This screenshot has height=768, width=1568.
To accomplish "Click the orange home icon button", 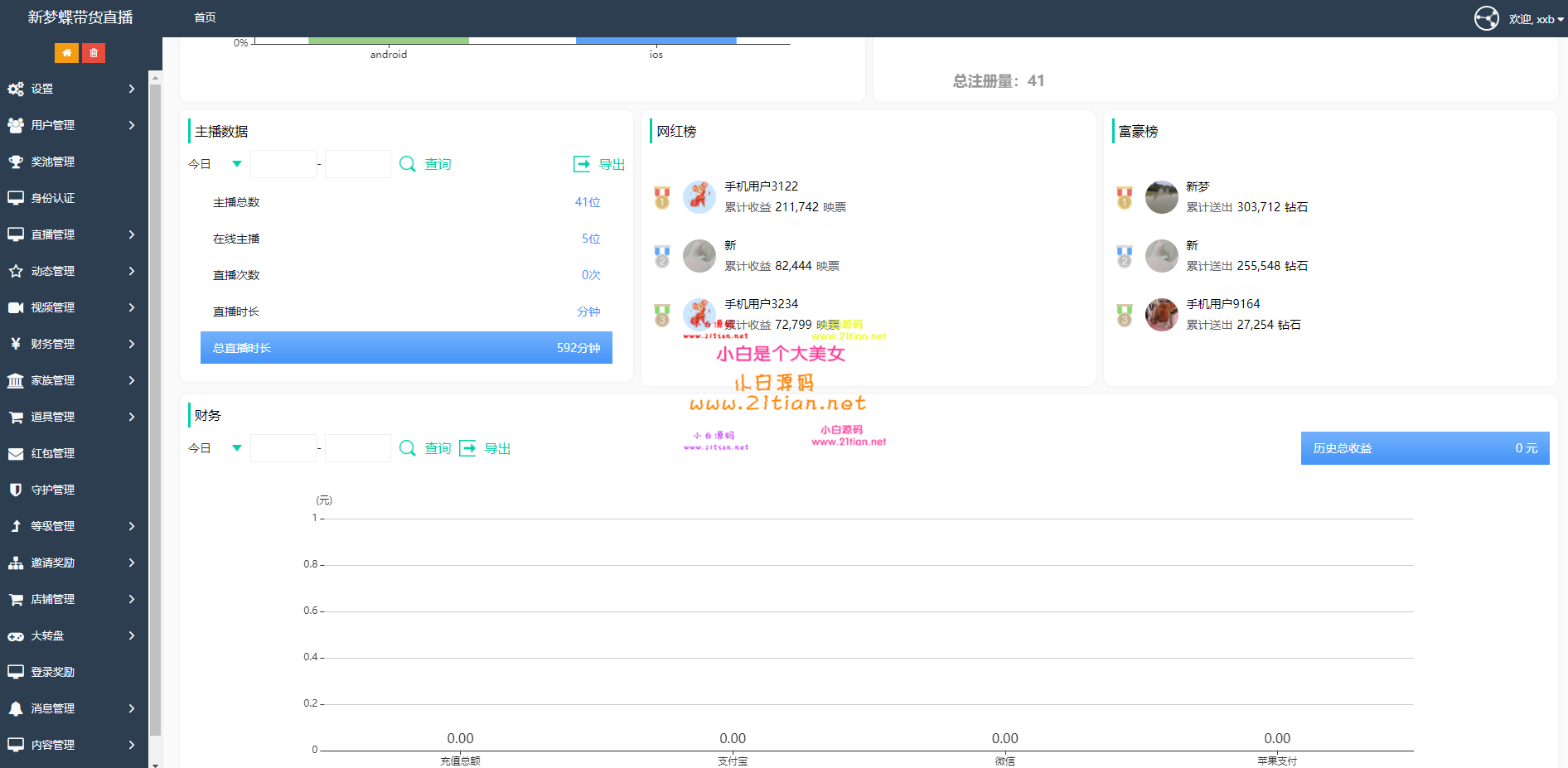I will (x=66, y=53).
